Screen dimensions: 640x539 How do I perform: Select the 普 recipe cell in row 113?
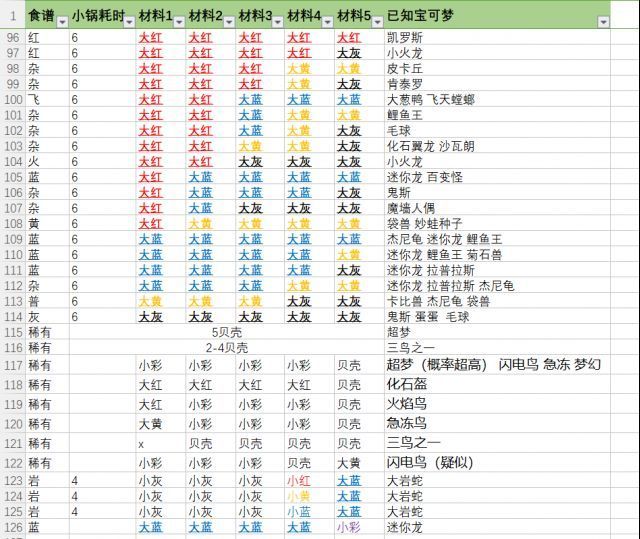tap(47, 301)
